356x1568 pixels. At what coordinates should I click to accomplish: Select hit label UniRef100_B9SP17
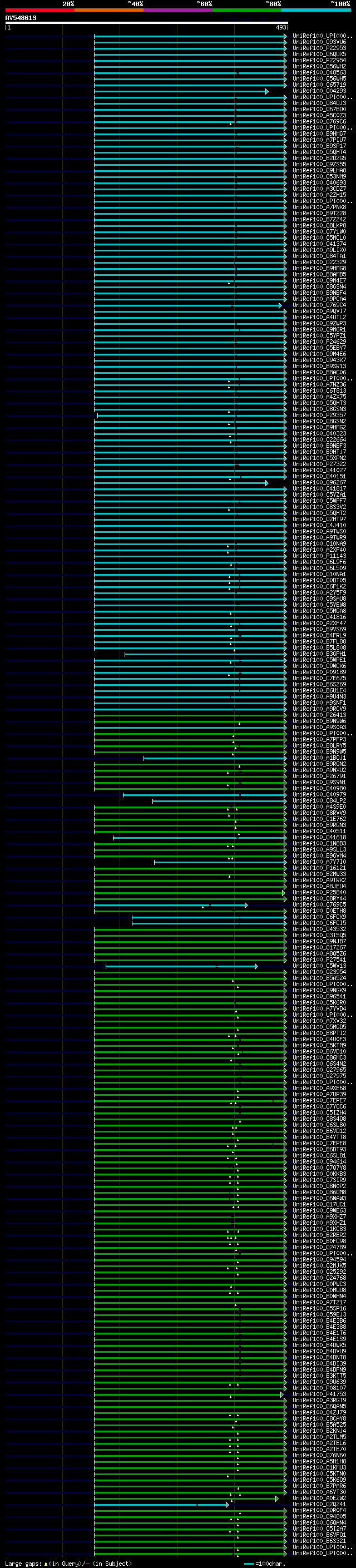click(319, 146)
